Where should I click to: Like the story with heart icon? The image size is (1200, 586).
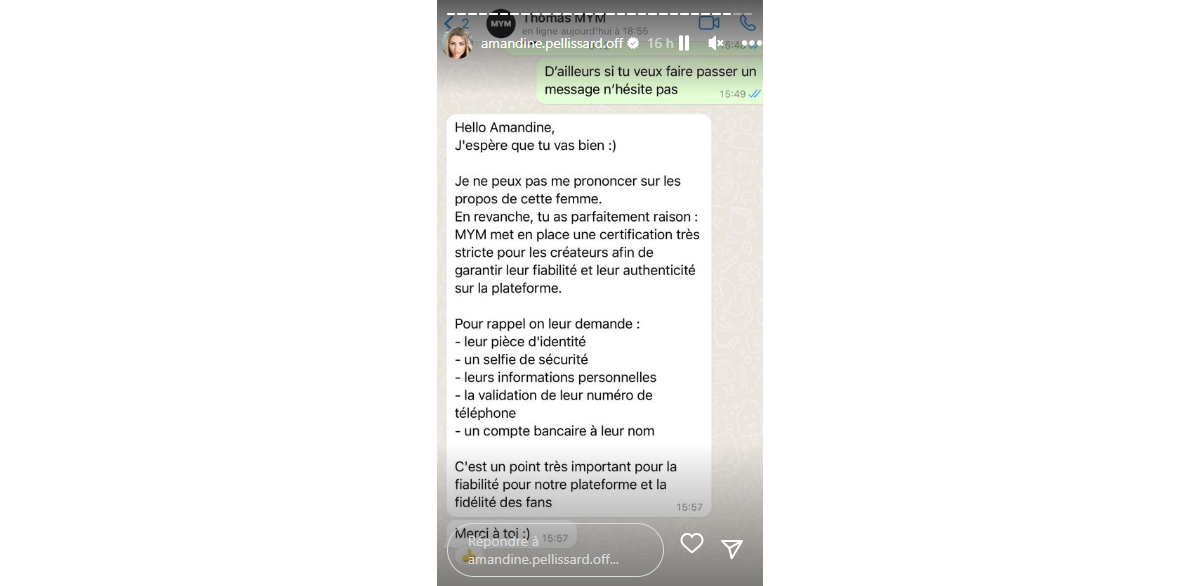692,544
